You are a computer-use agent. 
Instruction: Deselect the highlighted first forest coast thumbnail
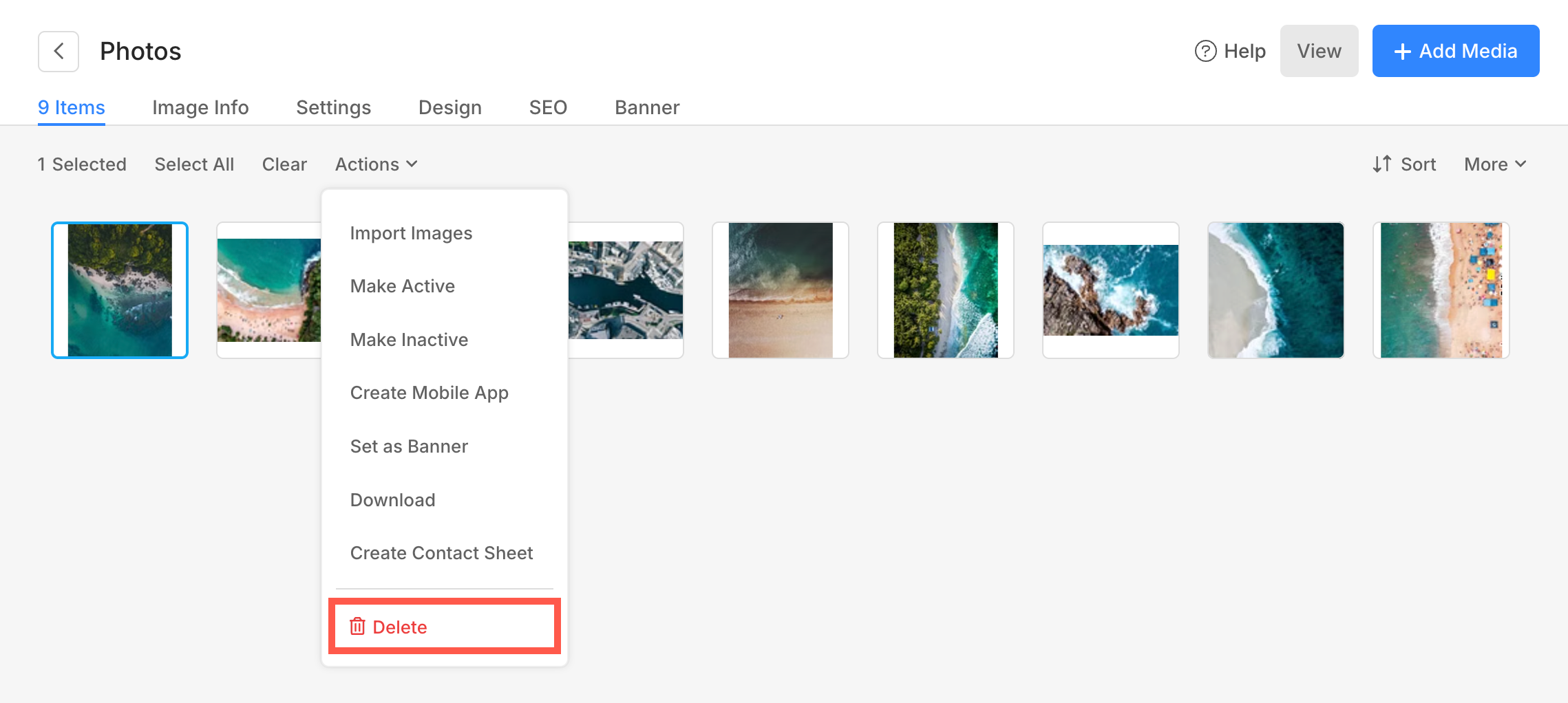point(120,290)
